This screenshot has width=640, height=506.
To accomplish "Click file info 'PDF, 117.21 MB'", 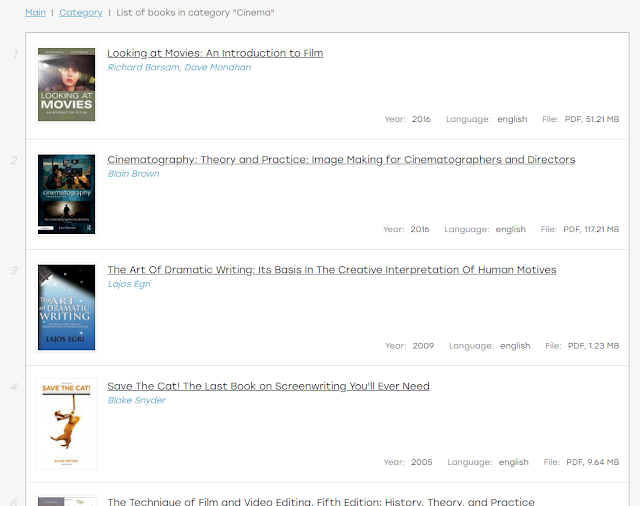I will pyautogui.click(x=591, y=229).
